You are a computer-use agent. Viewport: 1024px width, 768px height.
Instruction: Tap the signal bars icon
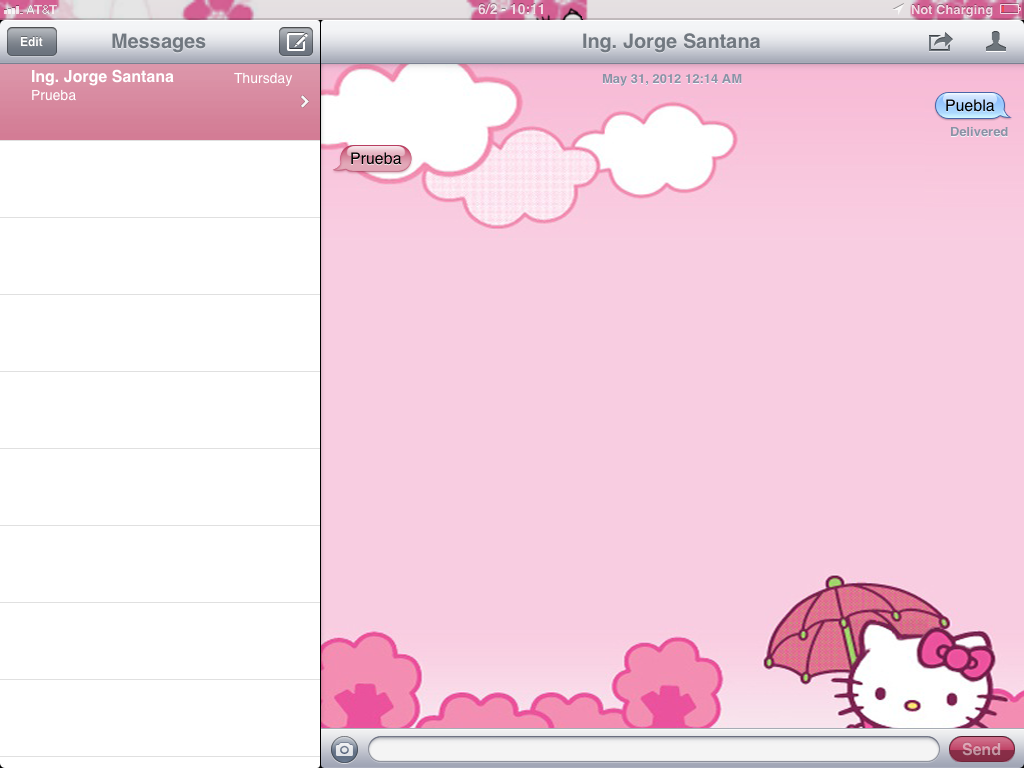(x=12, y=10)
